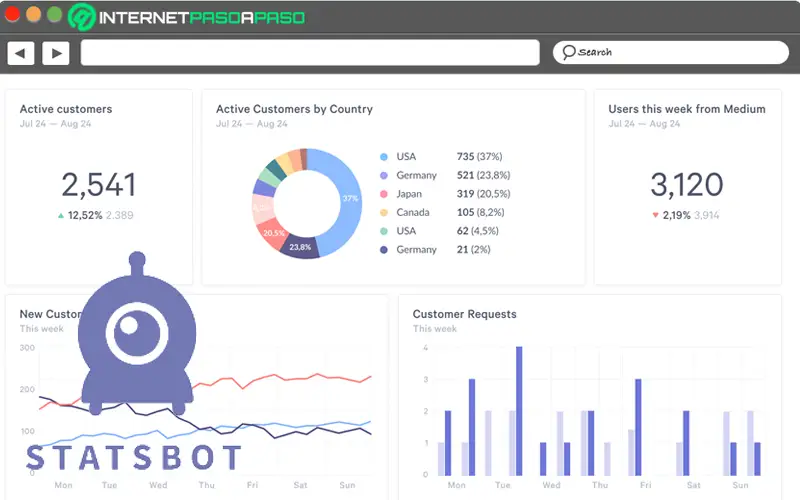Screen dimensions: 800x500
Task: Open Users this week from Medium title
Action: tap(687, 109)
